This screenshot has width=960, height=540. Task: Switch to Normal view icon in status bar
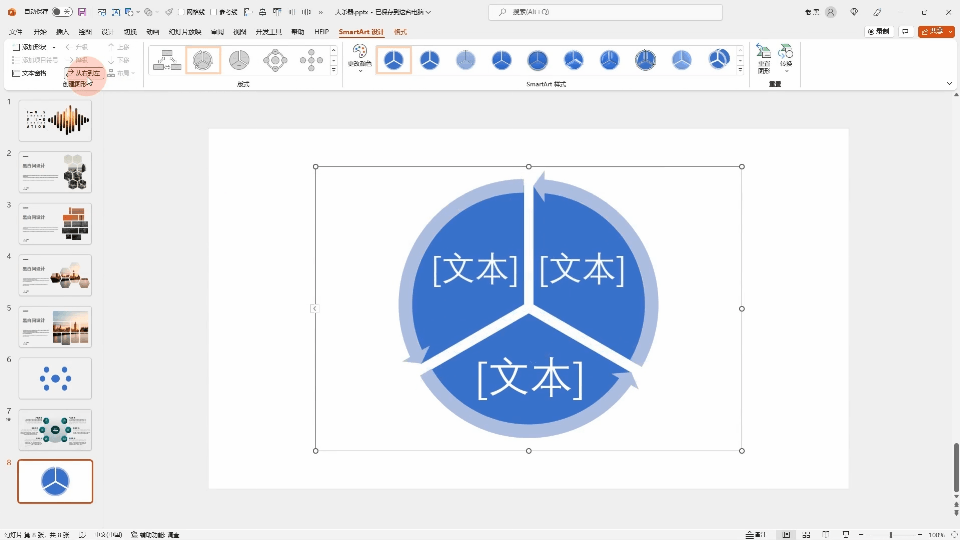[786, 534]
